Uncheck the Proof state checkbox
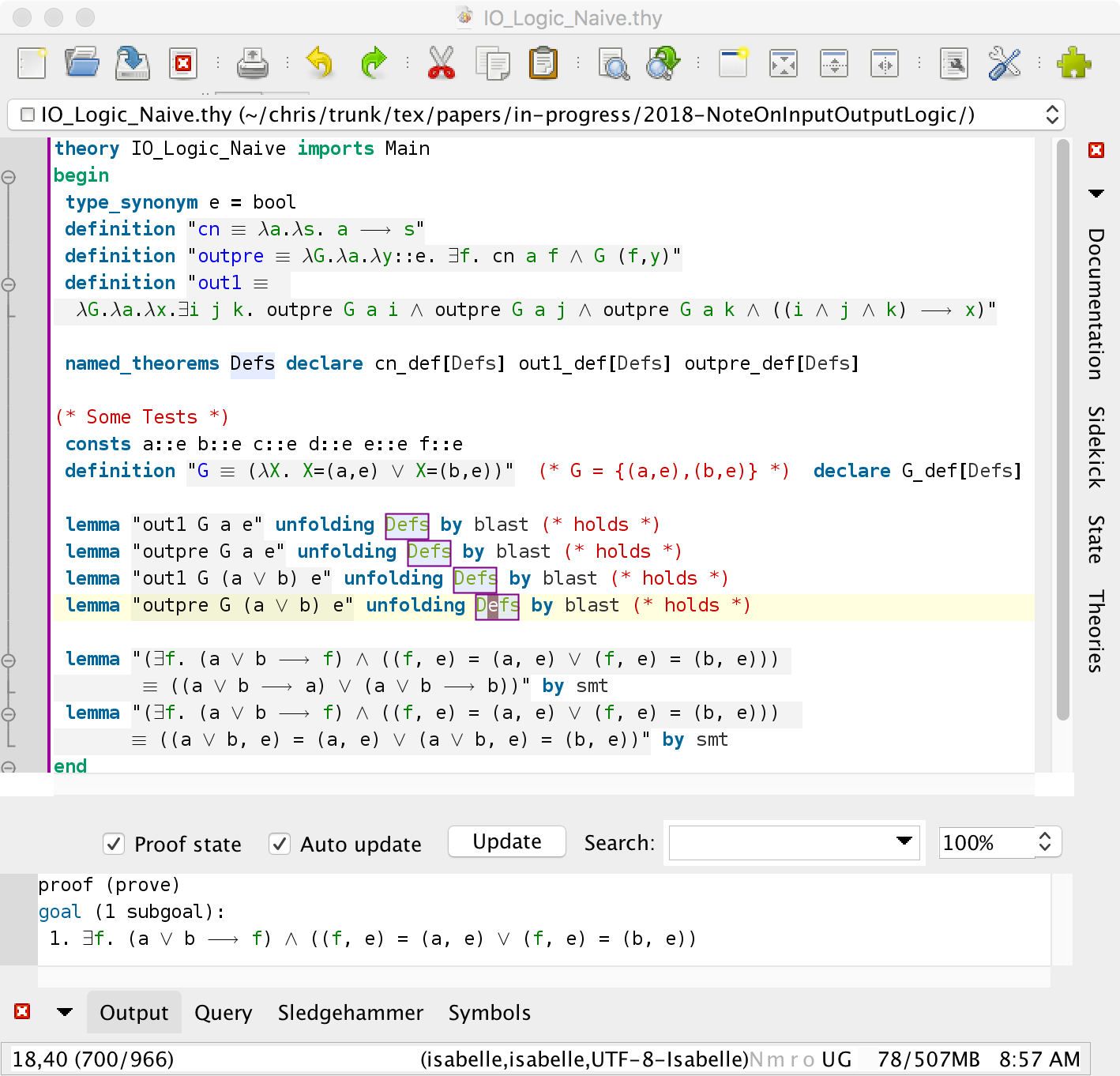This screenshot has width=1120, height=1076. pyautogui.click(x=114, y=844)
